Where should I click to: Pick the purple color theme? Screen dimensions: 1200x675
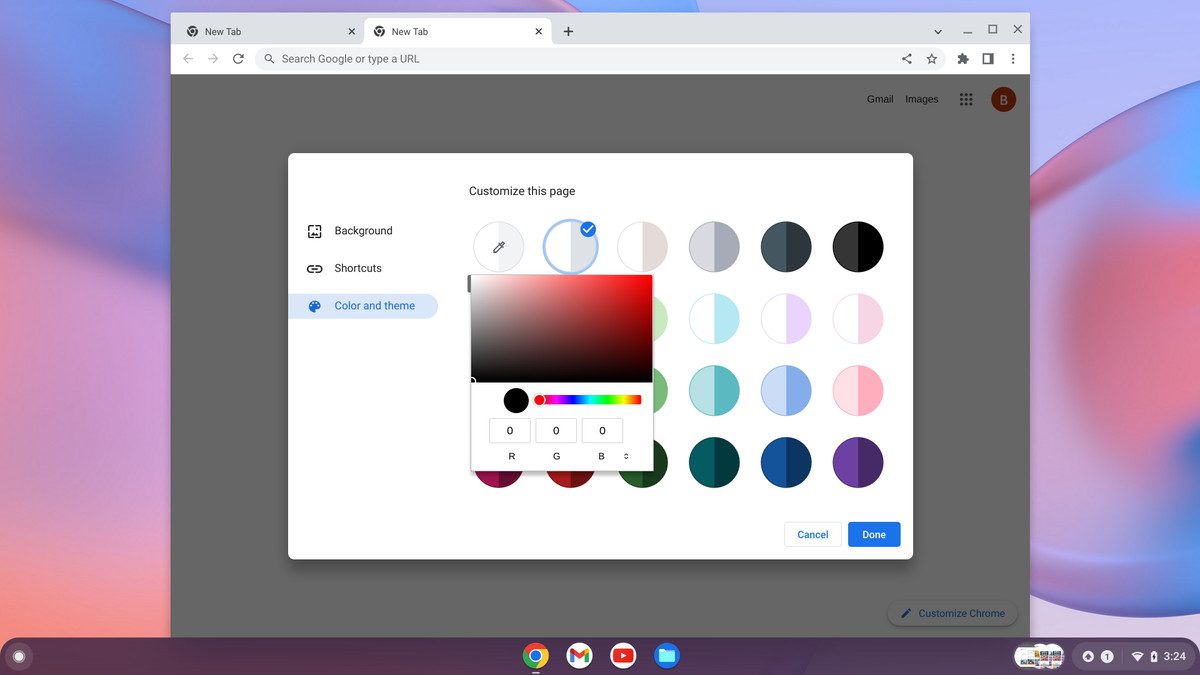tap(858, 463)
